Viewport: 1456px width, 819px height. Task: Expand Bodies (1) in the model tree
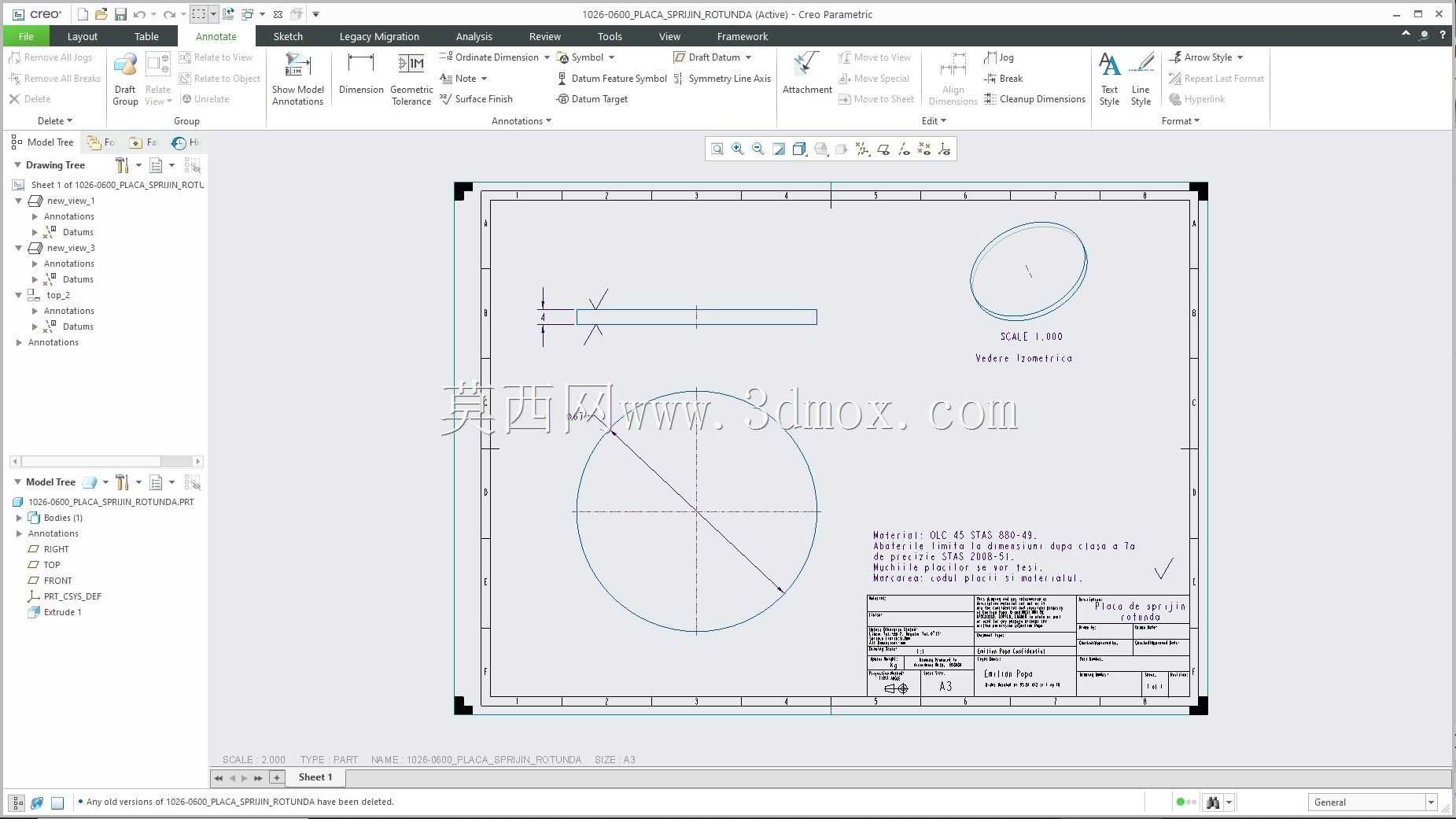tap(19, 518)
